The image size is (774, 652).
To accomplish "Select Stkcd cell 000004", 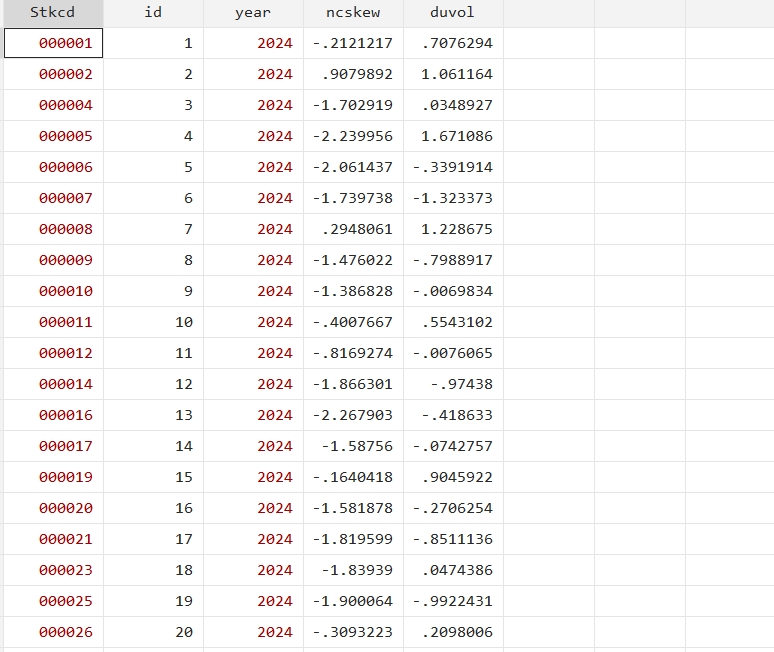I will [53, 105].
